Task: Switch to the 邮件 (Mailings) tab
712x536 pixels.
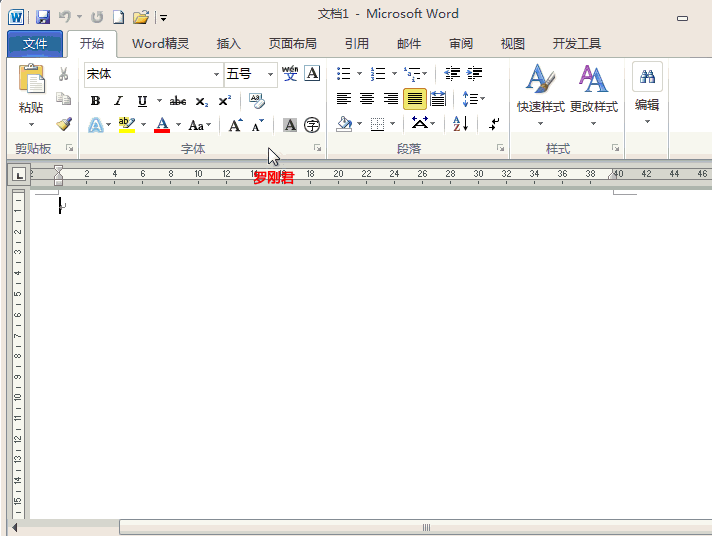Action: (409, 44)
